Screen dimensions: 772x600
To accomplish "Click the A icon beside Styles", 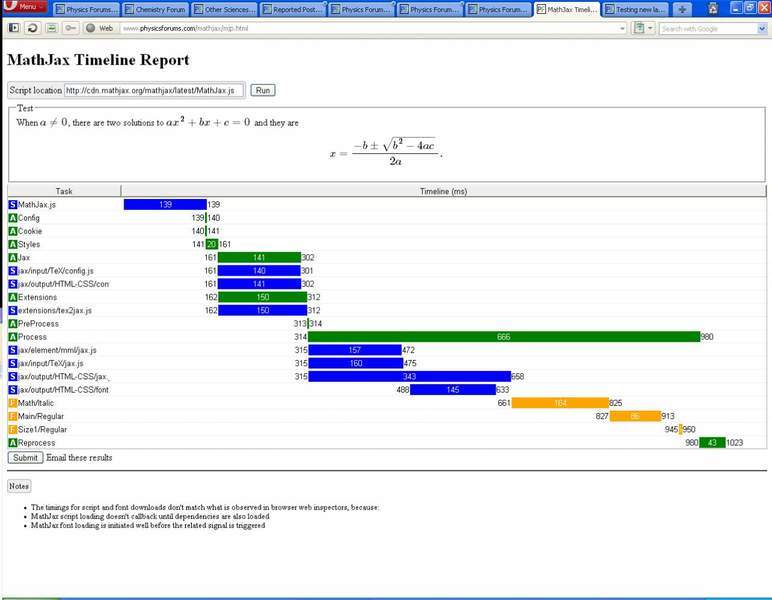I will 13,245.
